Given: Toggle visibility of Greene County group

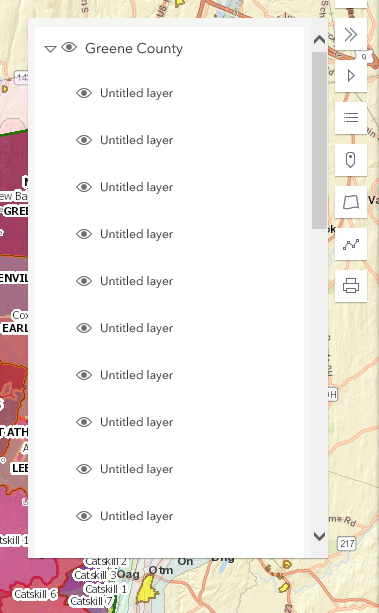Looking at the screenshot, I should tap(69, 48).
